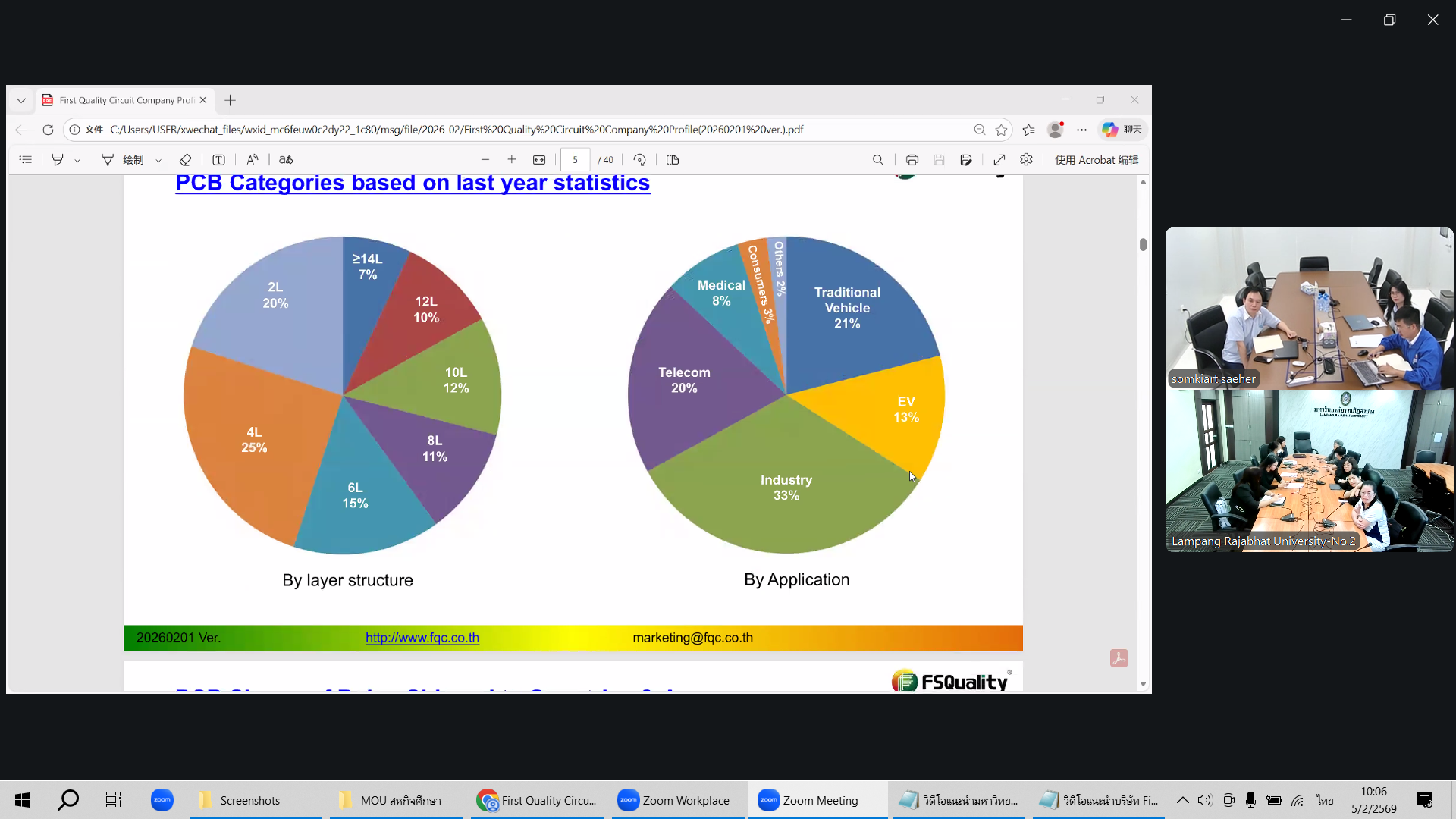This screenshot has width=1456, height=819.
Task: Click the find in PDF magnifier icon
Action: 877,160
